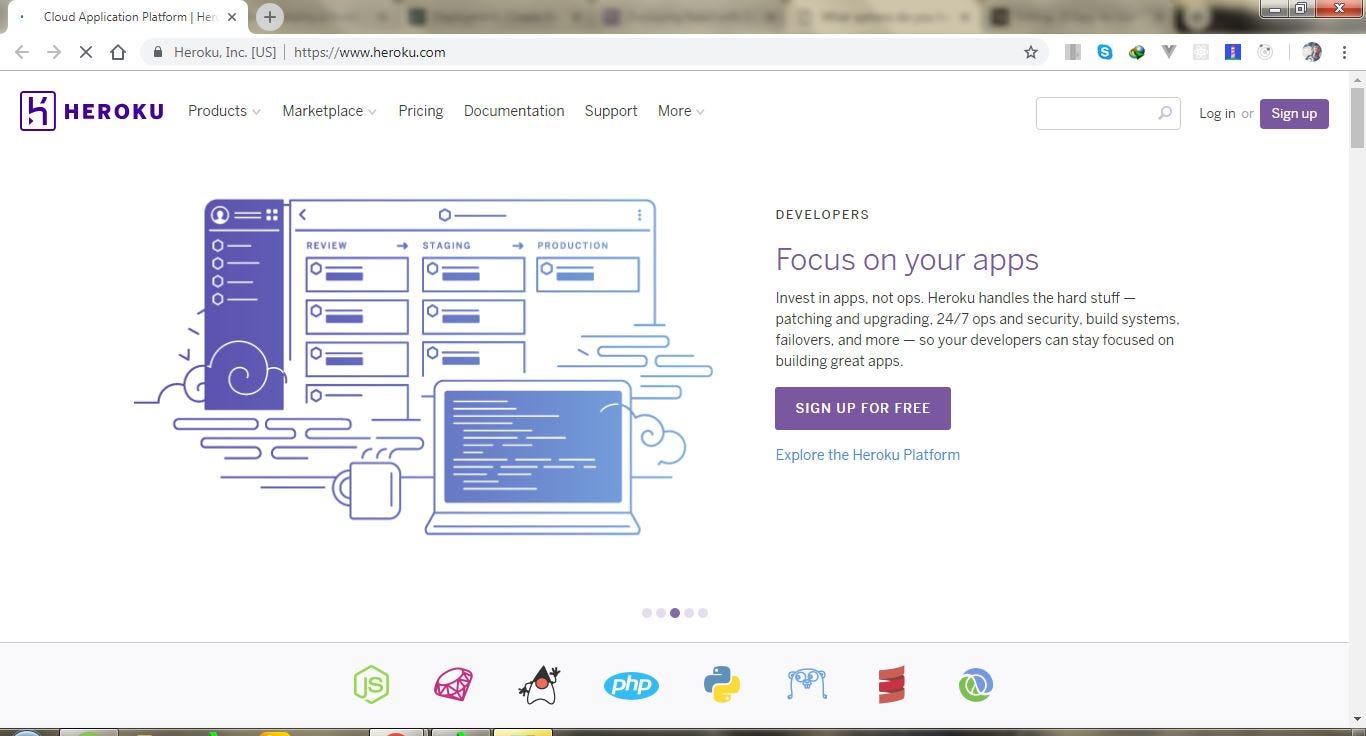Click the Log in link
1366x736 pixels.
tap(1217, 113)
